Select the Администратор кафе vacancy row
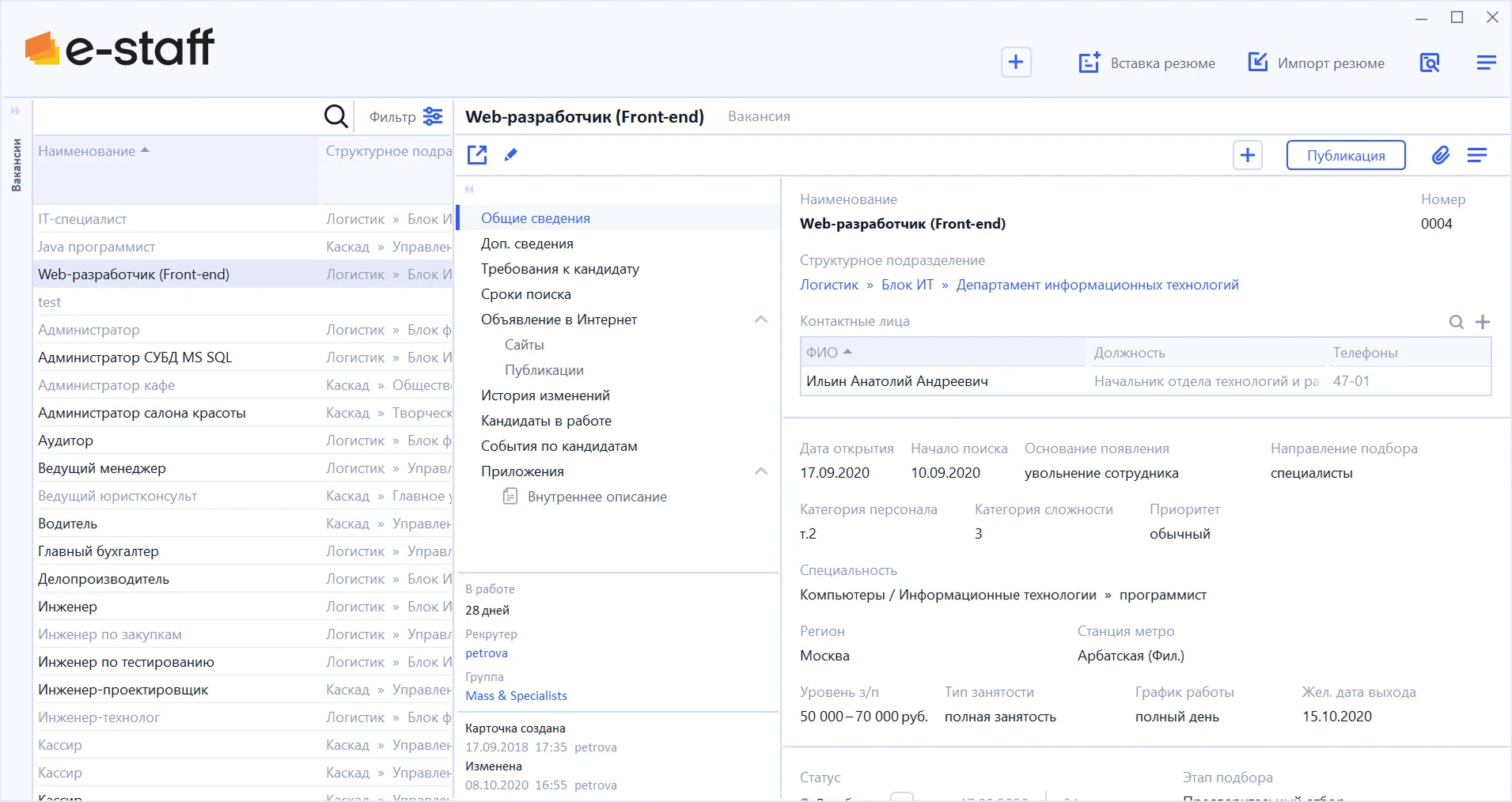Screen dimensions: 1512x802 tap(243, 385)
